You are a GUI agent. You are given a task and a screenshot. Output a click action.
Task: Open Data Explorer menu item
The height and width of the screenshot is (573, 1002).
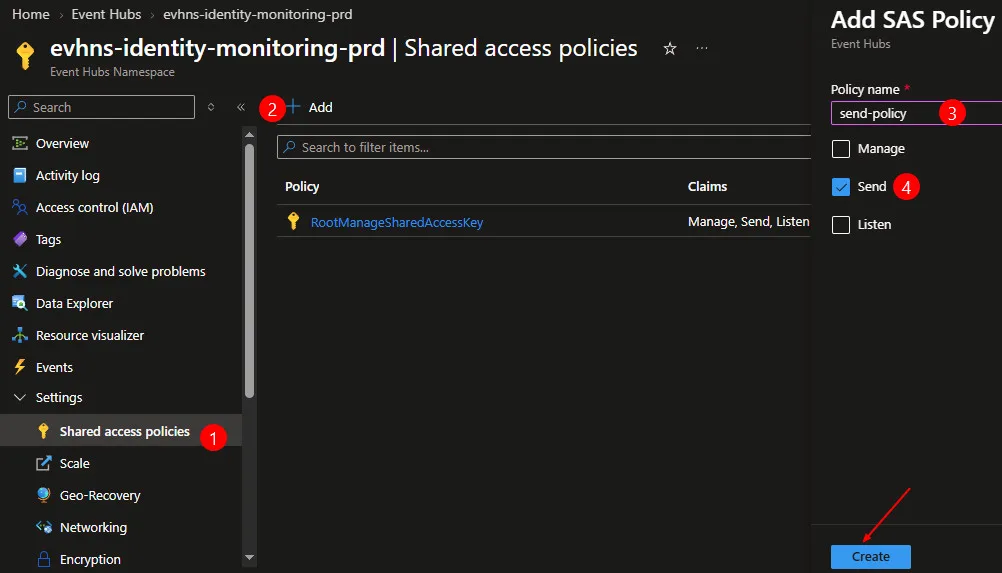(x=74, y=303)
